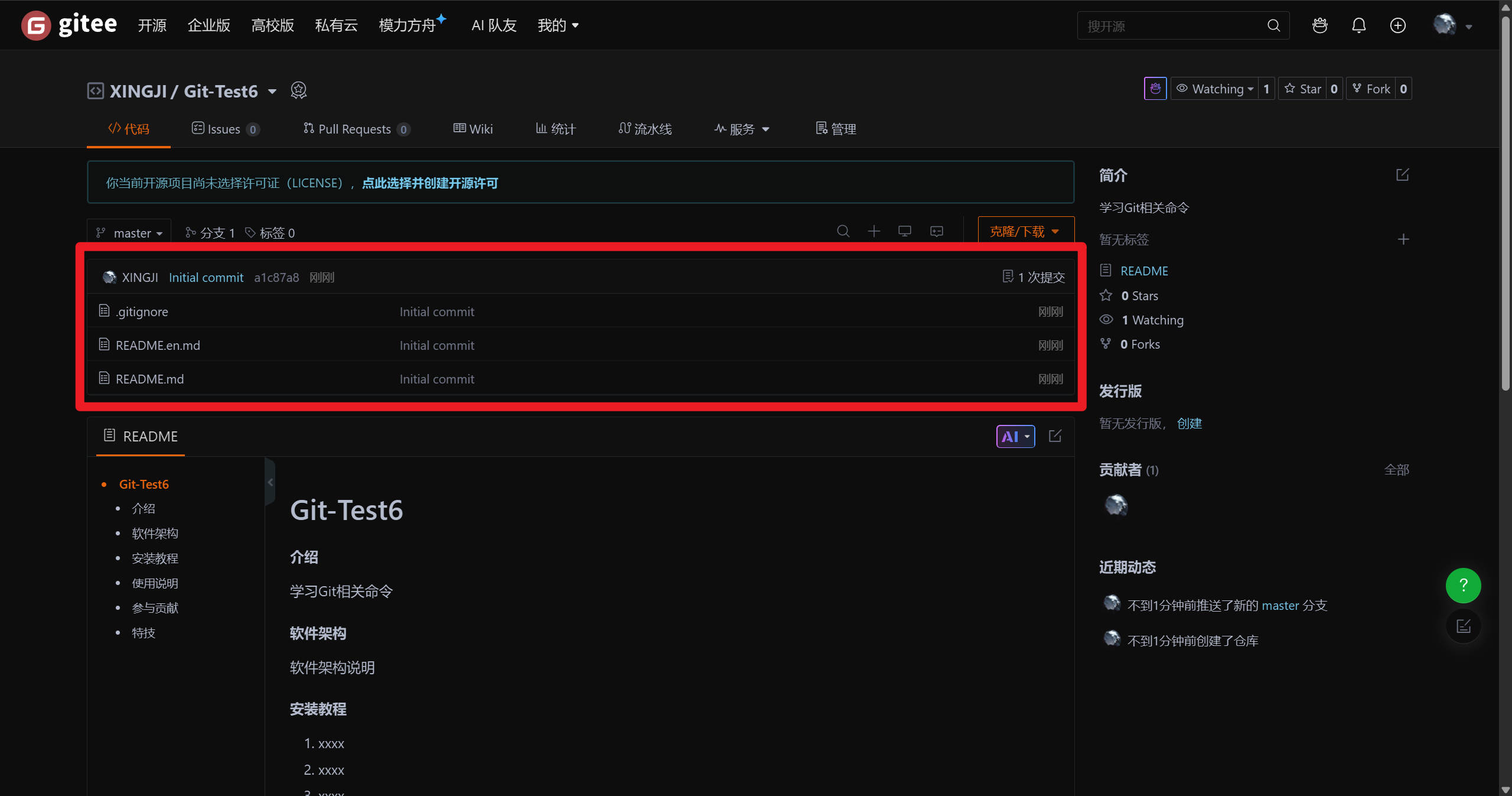Screen dimensions: 1512x796
Task: Open the README.en.md file name
Action: pyautogui.click(x=158, y=345)
